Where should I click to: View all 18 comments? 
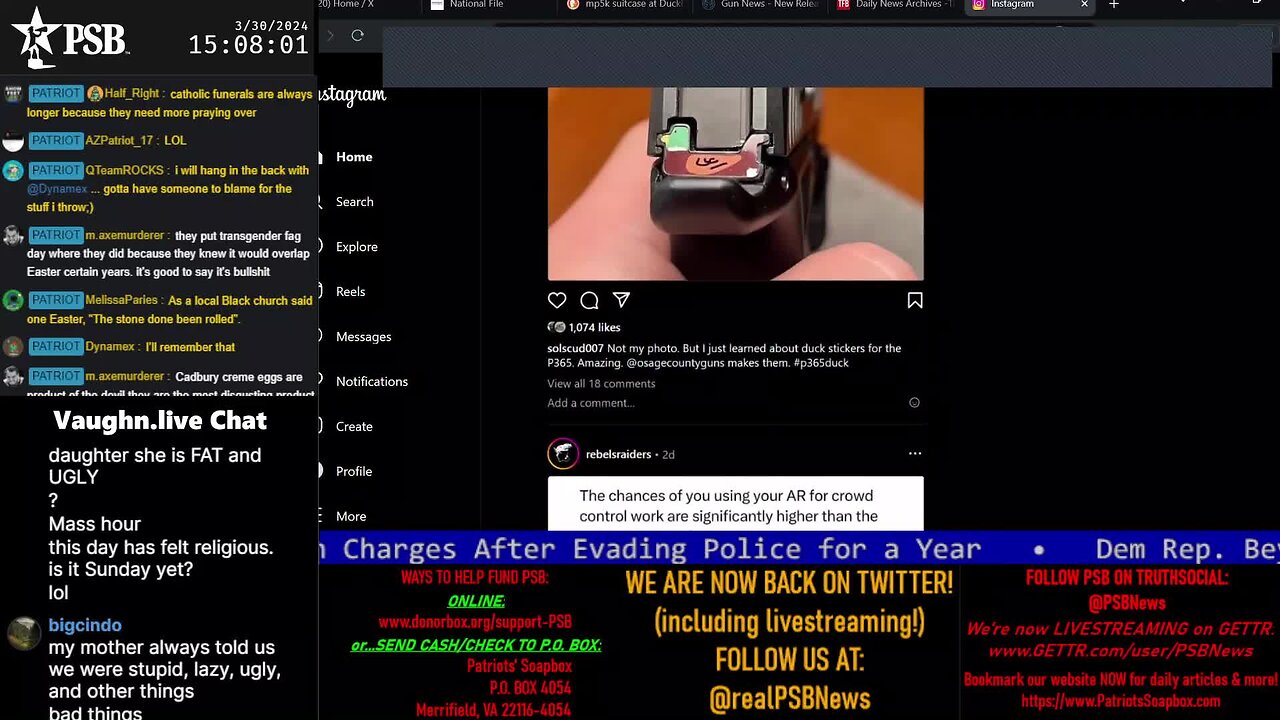click(x=601, y=384)
